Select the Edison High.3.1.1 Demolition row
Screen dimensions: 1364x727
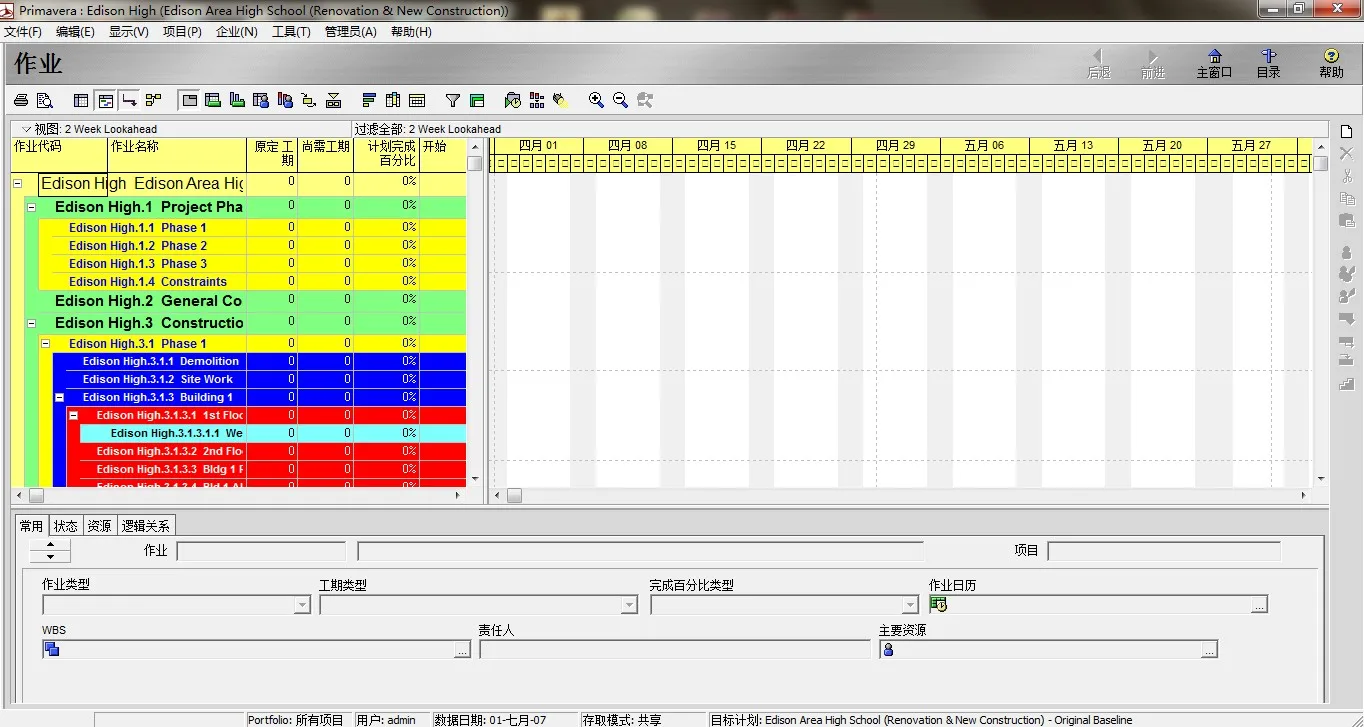[259, 361]
